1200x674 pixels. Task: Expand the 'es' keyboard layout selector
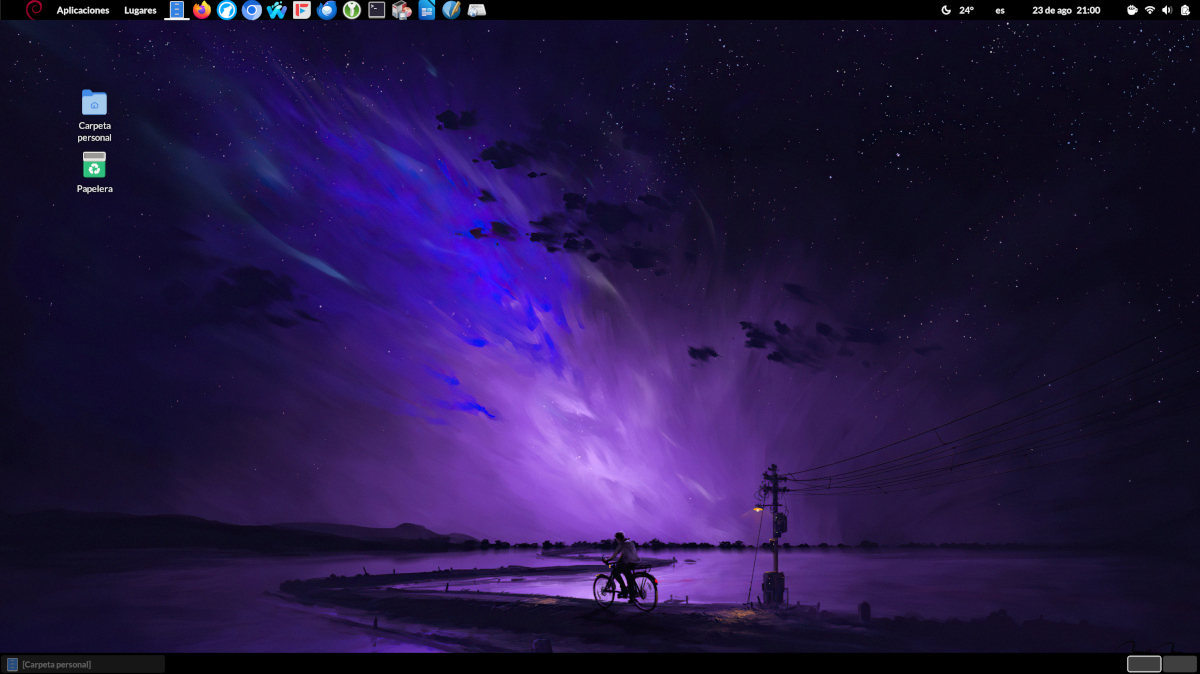pyautogui.click(x=1000, y=10)
